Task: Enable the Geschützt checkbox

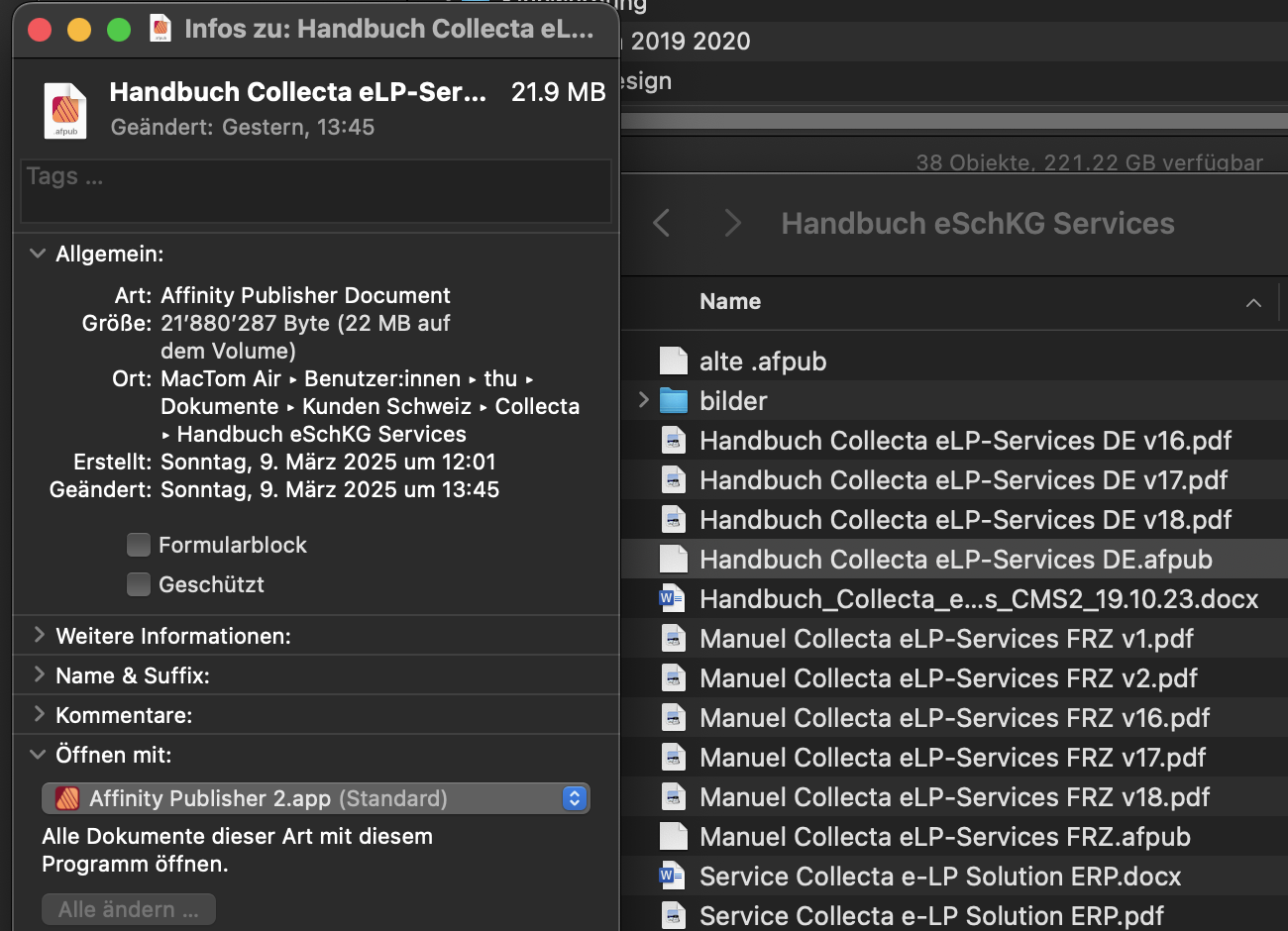Action: click(x=139, y=584)
